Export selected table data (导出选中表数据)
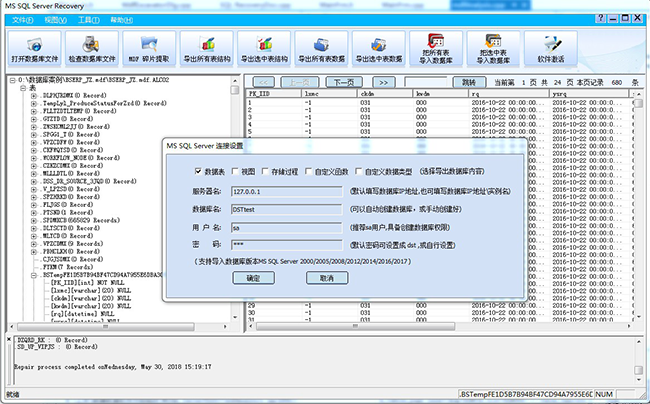 click(x=378, y=49)
